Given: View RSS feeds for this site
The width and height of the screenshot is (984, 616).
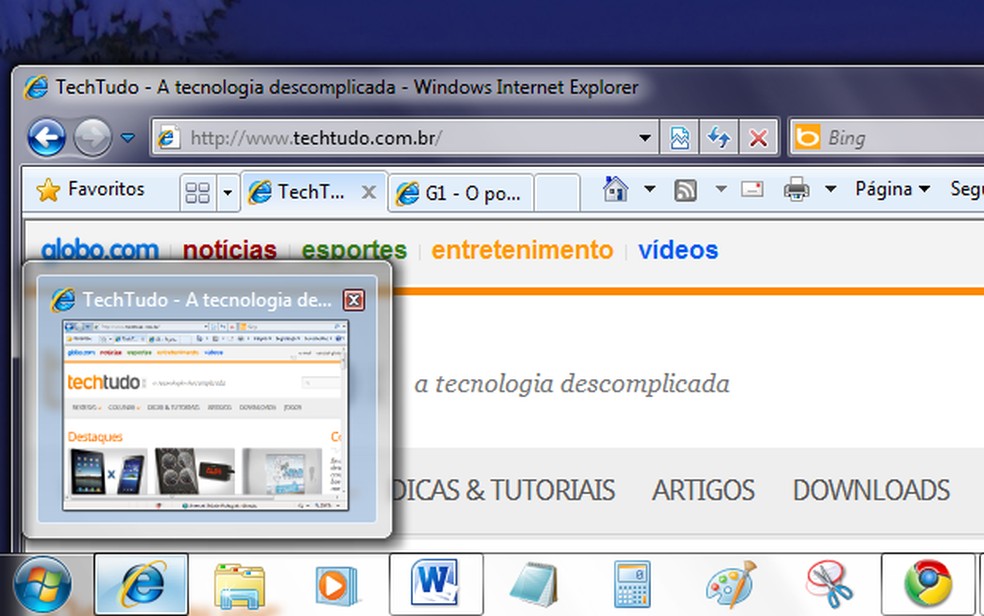Looking at the screenshot, I should click(686, 190).
